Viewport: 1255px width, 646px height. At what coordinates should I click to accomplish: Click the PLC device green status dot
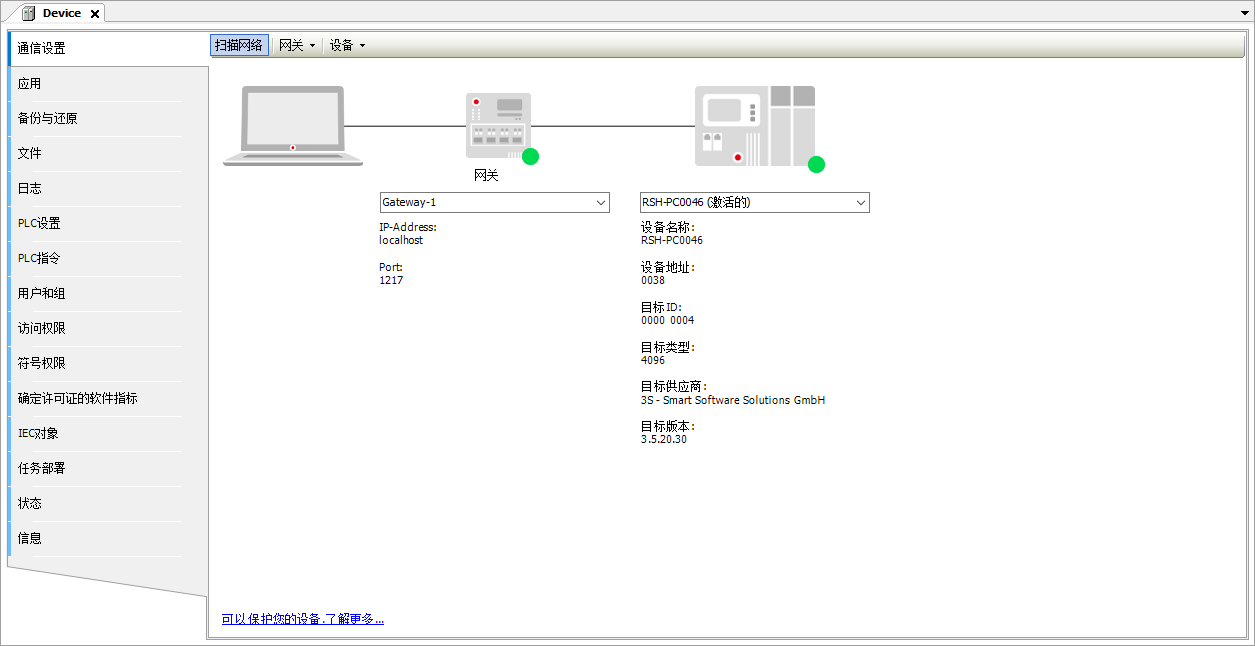[x=816, y=164]
